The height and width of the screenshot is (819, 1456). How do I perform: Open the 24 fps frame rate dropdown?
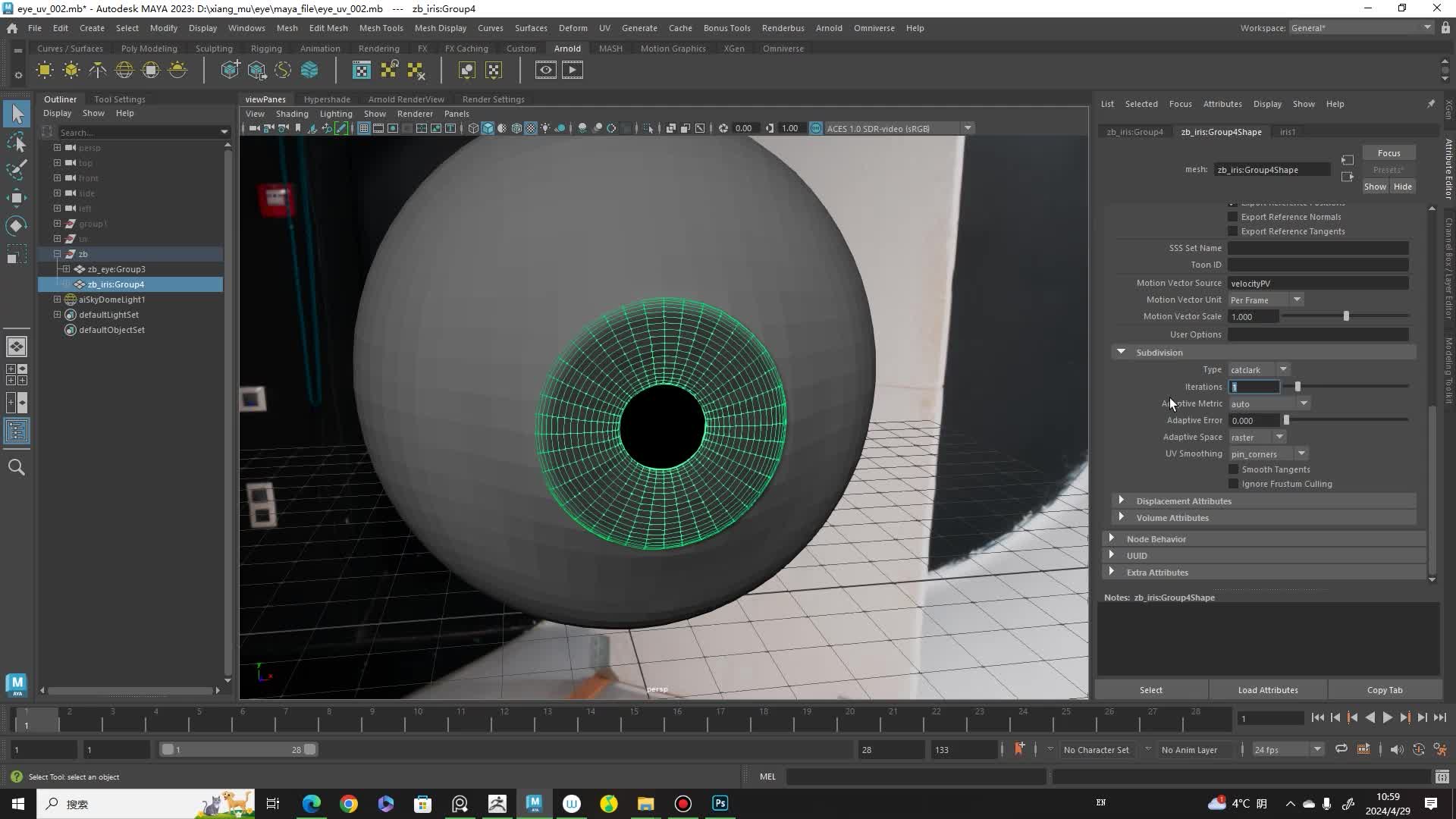pos(1288,749)
